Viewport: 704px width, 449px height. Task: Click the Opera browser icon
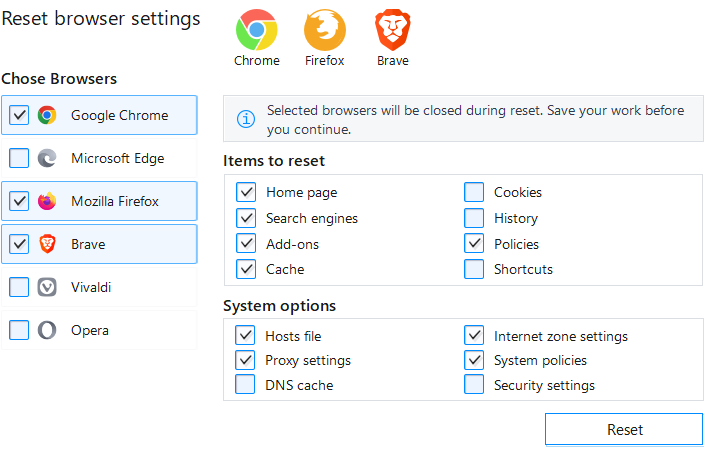pos(47,330)
